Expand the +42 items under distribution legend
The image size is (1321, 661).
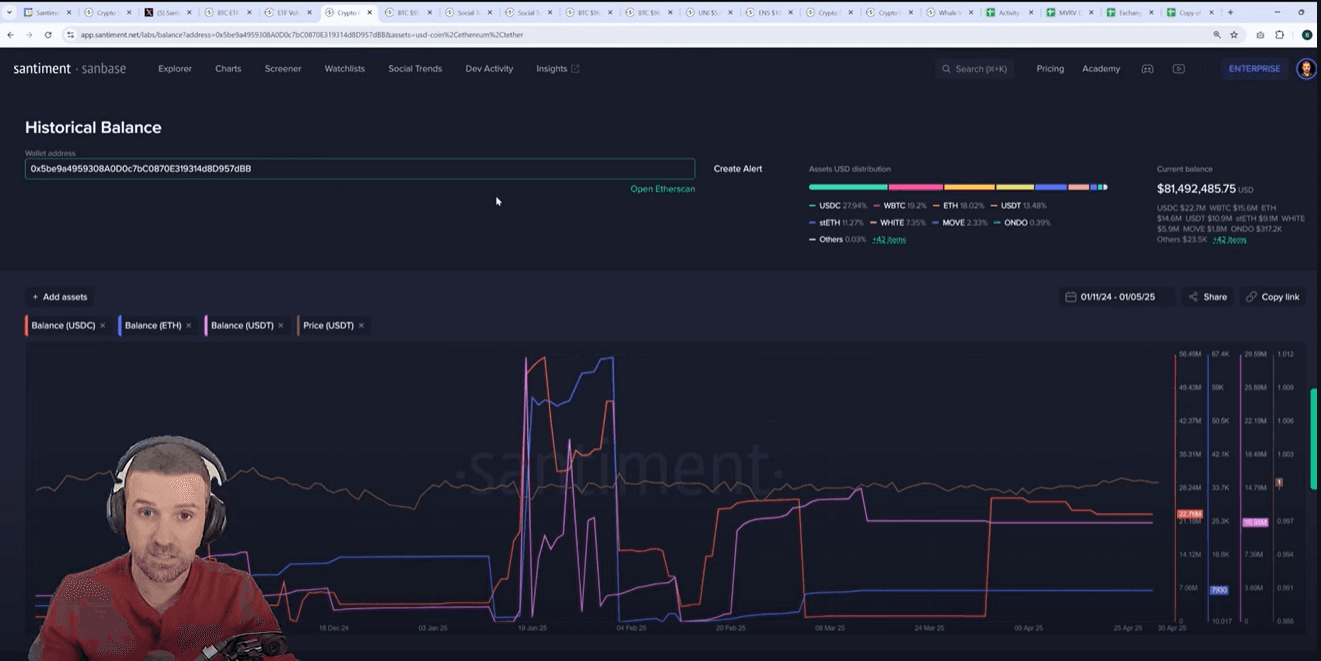tap(889, 240)
